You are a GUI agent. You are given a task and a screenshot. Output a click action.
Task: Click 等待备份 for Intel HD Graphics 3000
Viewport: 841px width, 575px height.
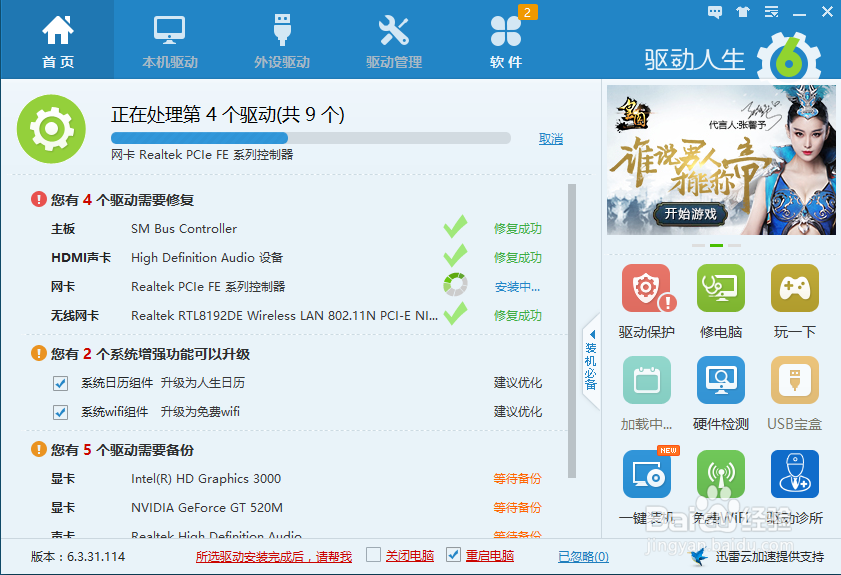tap(518, 478)
